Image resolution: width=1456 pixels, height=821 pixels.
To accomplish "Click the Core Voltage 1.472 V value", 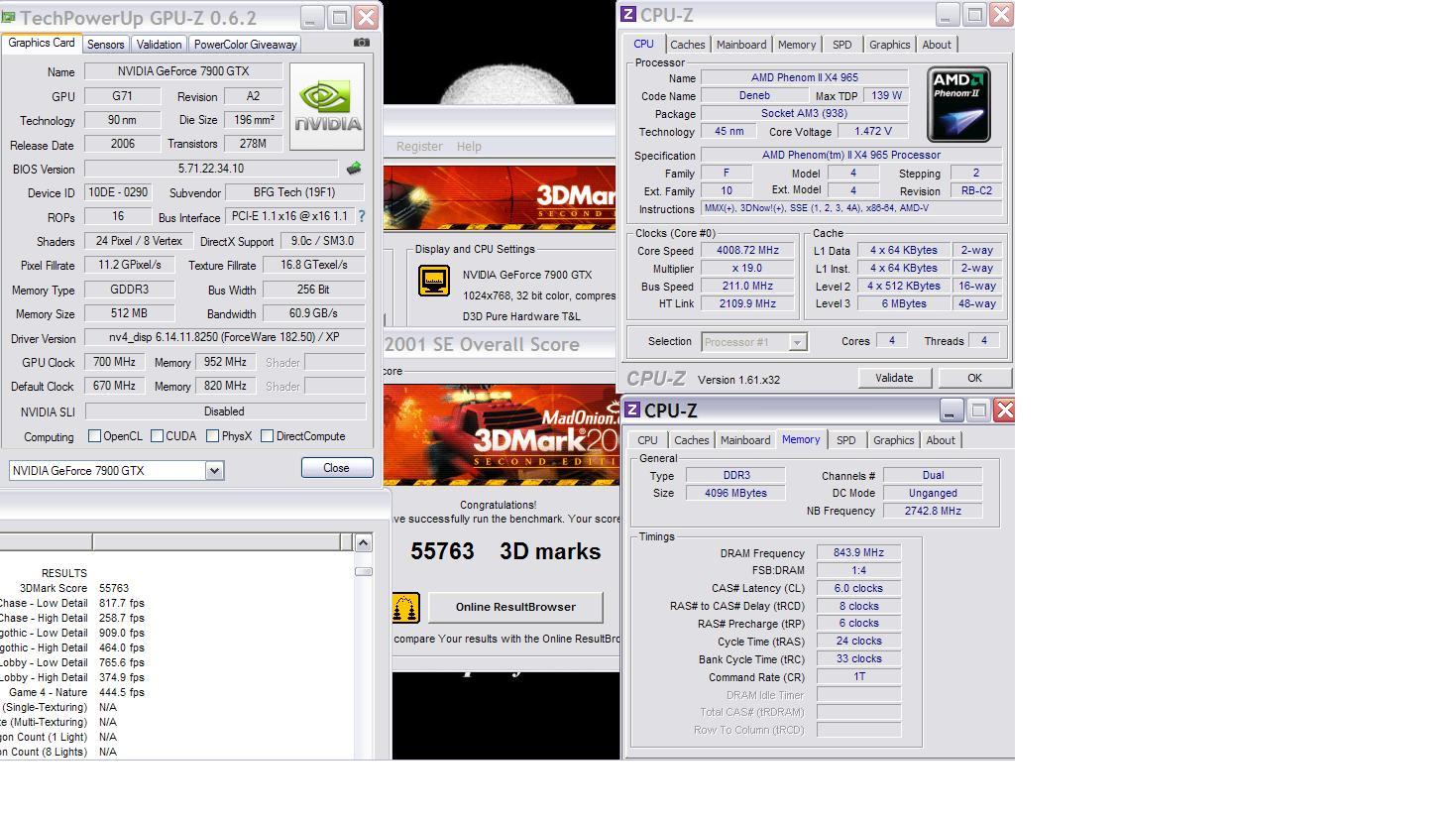I will pos(872,131).
